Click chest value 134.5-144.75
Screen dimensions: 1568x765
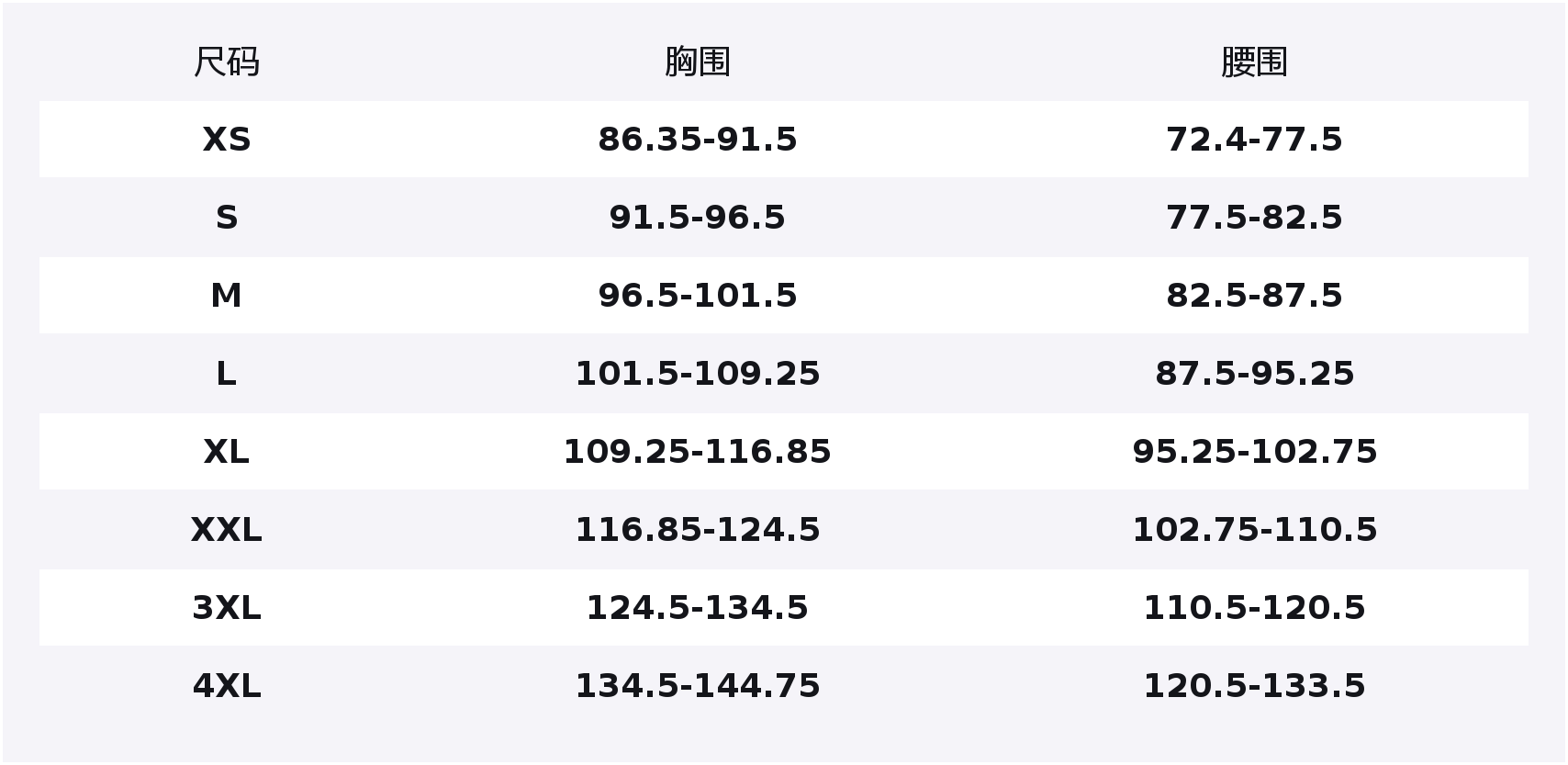697,686
